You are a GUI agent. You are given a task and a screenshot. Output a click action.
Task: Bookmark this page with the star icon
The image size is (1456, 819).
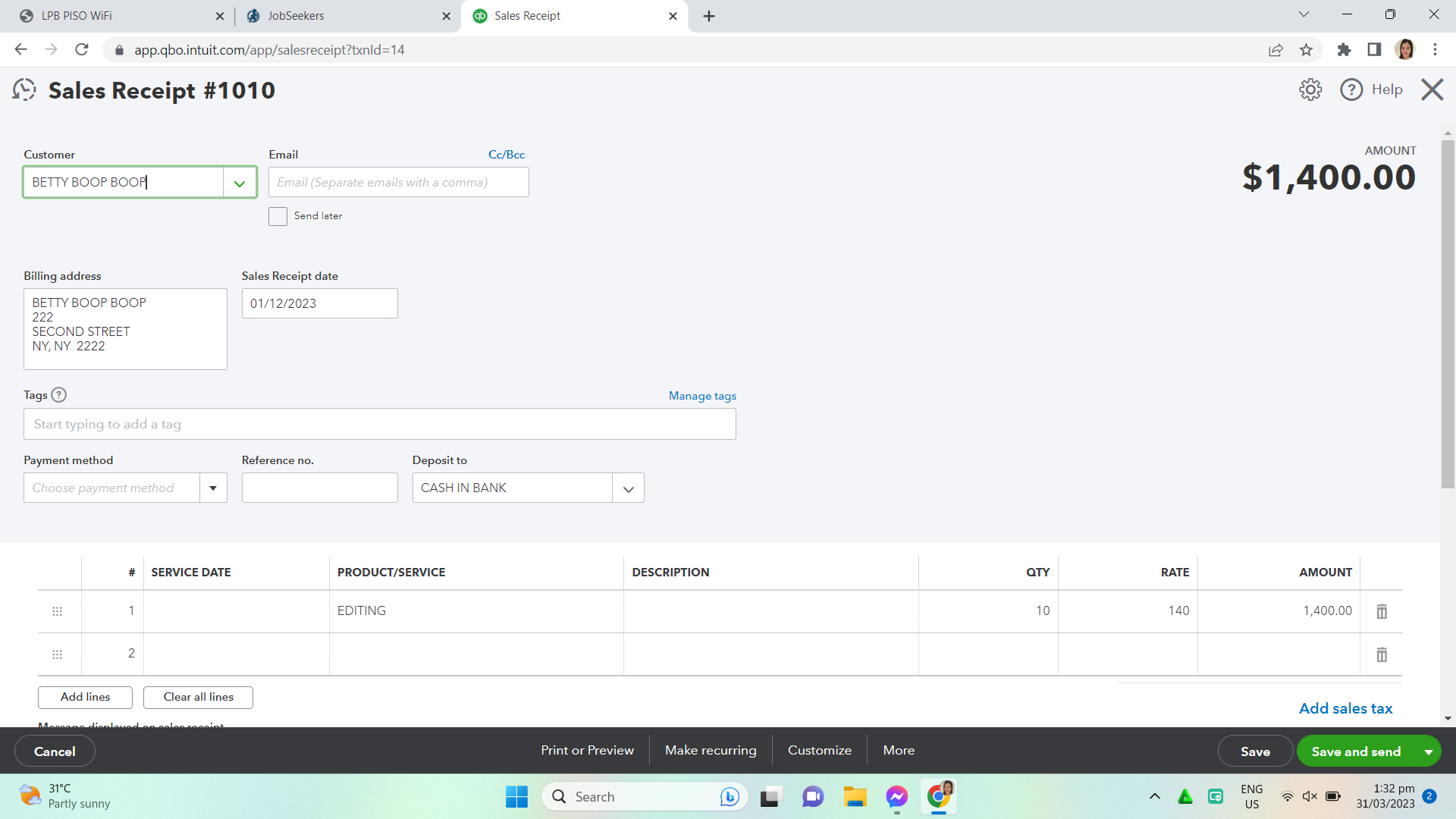[x=1306, y=50]
